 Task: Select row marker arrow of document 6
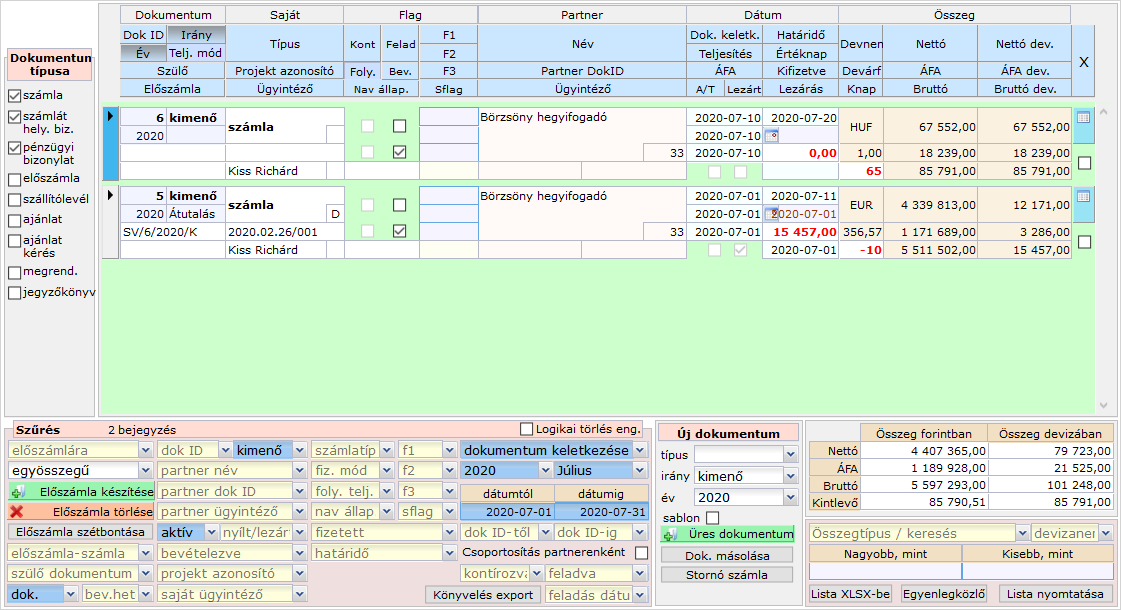[x=110, y=117]
